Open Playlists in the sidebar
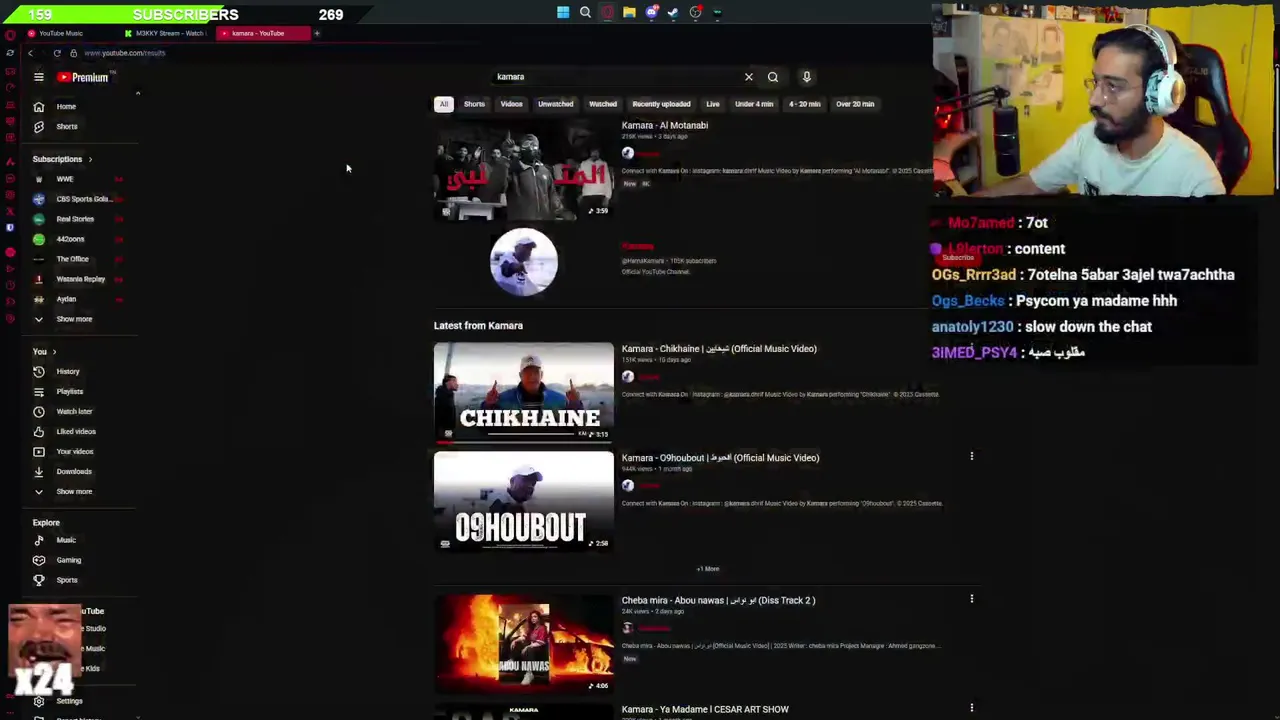The image size is (1280, 720). [69, 391]
